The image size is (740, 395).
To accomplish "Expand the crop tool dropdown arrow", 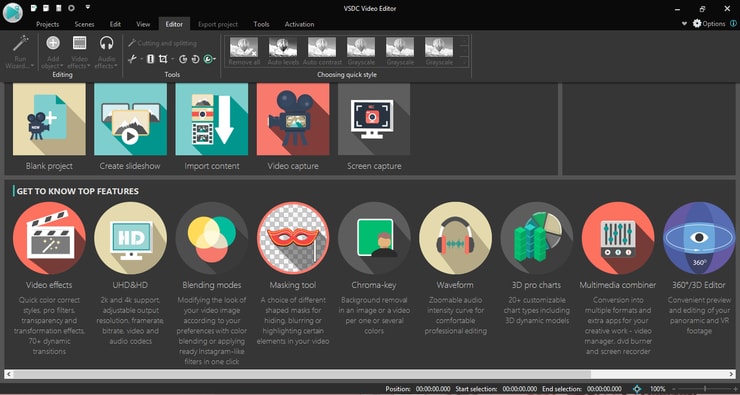I will point(172,59).
